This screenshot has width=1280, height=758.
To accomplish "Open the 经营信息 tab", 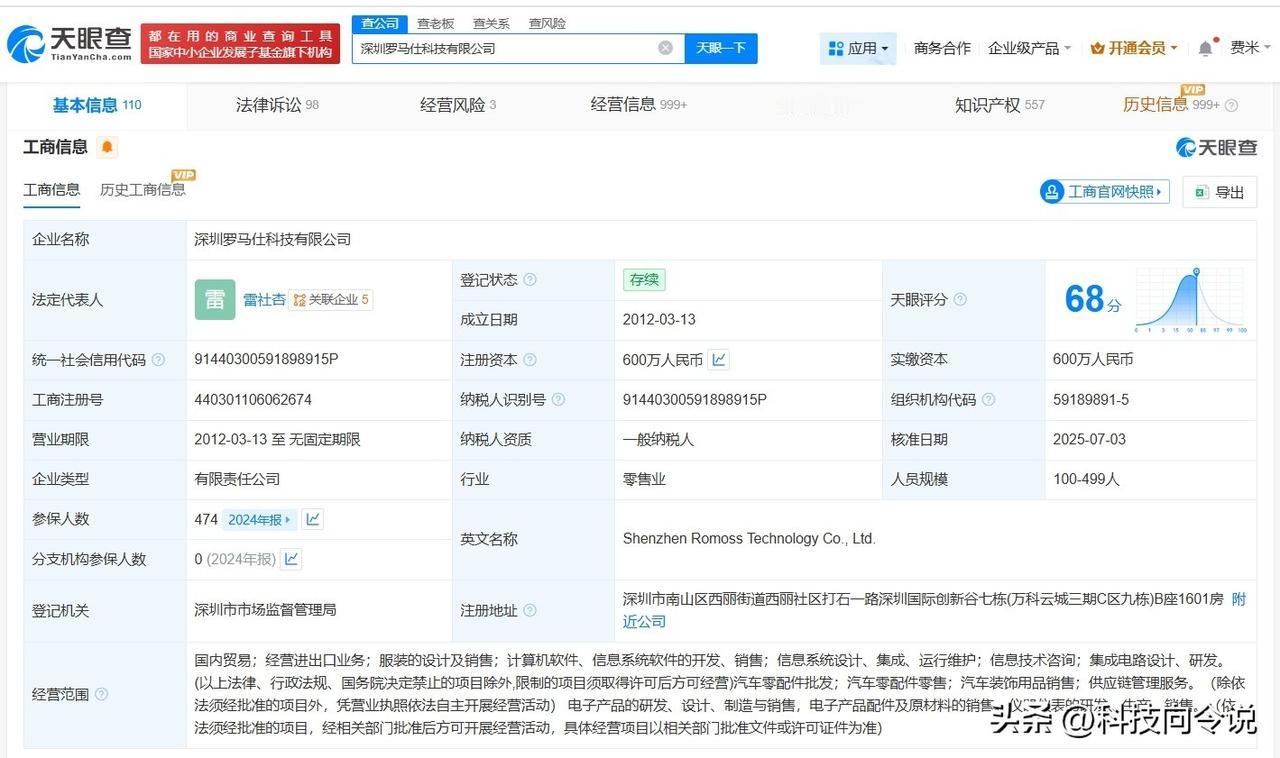I will tap(638, 105).
